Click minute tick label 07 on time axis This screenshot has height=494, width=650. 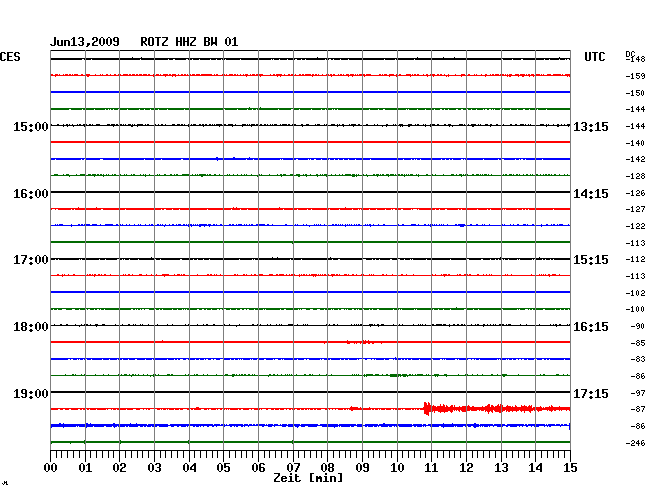293,468
